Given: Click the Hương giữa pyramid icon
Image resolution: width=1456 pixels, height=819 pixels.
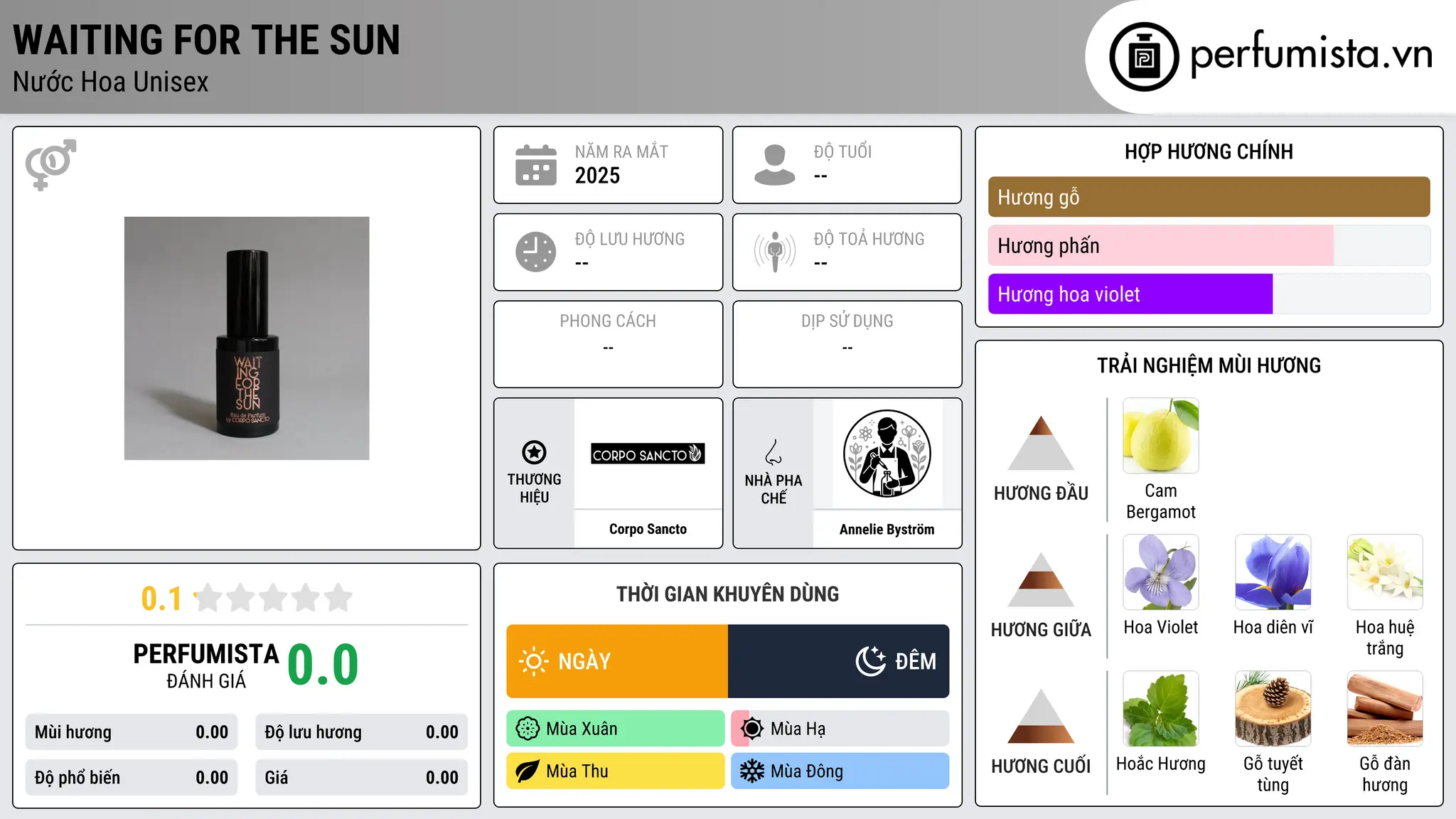Looking at the screenshot, I should point(1041,579).
